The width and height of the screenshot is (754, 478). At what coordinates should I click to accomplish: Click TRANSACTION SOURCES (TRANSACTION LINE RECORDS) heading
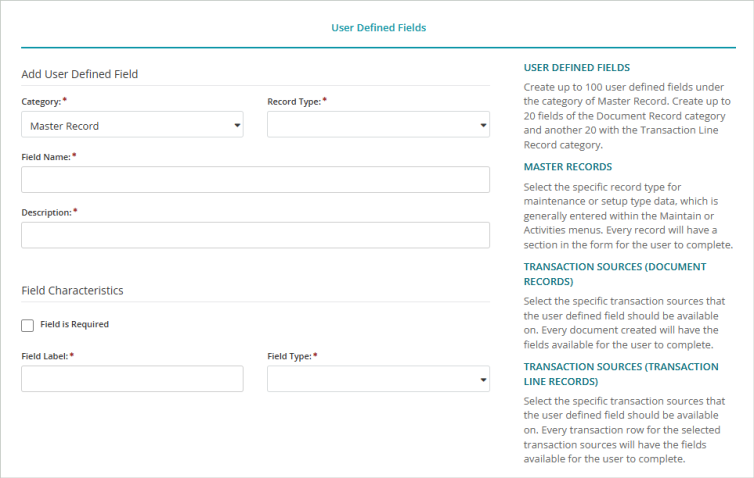tap(621, 374)
